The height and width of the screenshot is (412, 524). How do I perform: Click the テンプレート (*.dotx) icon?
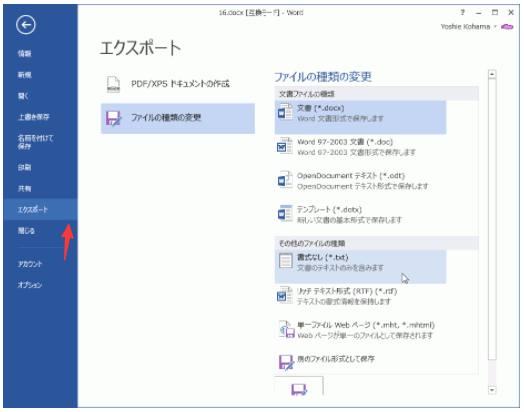click(x=285, y=214)
